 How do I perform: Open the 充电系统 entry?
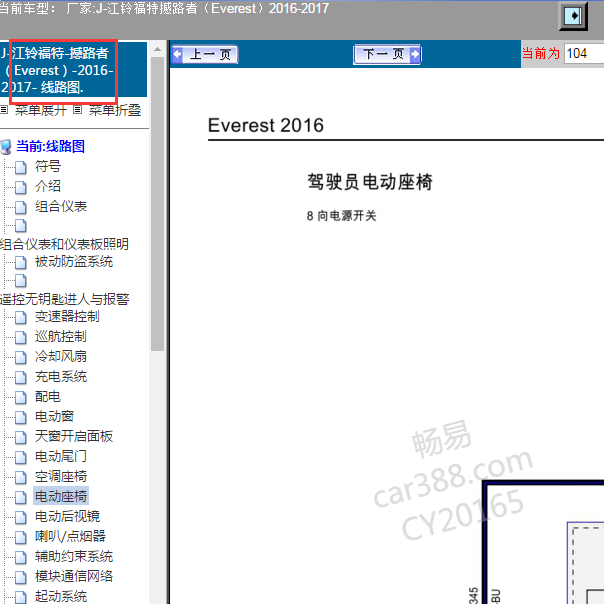61,377
